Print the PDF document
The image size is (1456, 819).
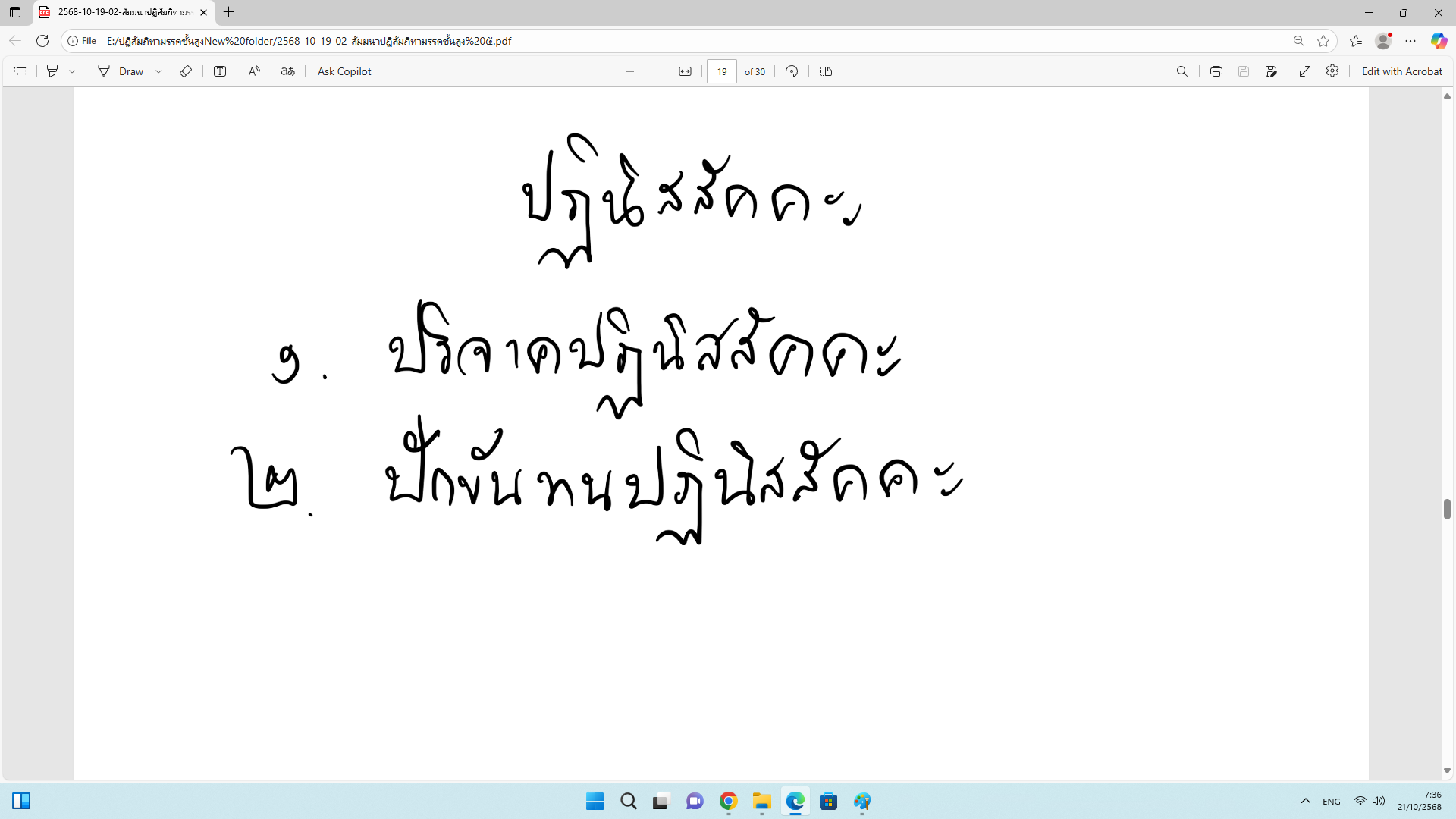[x=1216, y=71]
